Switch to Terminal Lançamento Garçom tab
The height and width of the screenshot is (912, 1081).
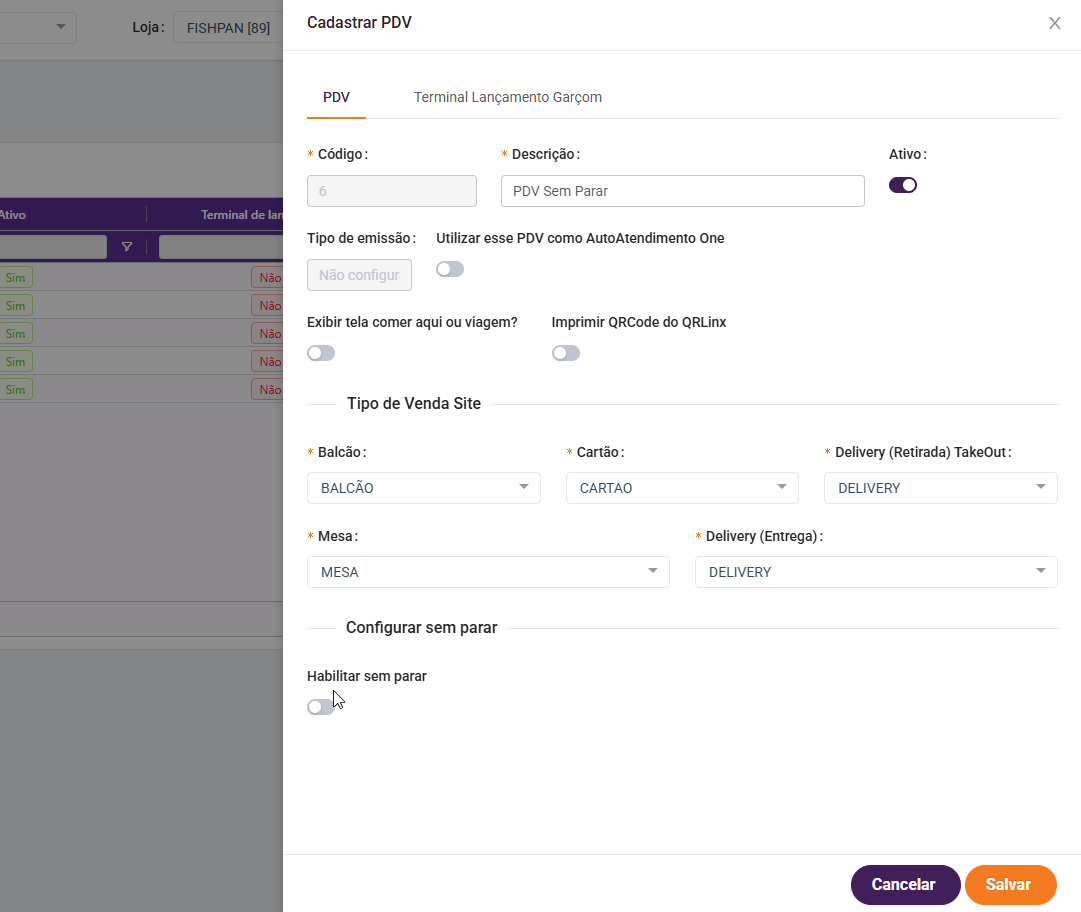(508, 98)
